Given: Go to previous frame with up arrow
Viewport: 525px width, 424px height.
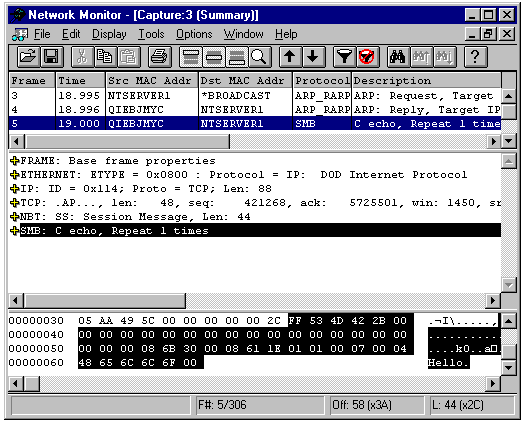Looking at the screenshot, I should [290, 56].
